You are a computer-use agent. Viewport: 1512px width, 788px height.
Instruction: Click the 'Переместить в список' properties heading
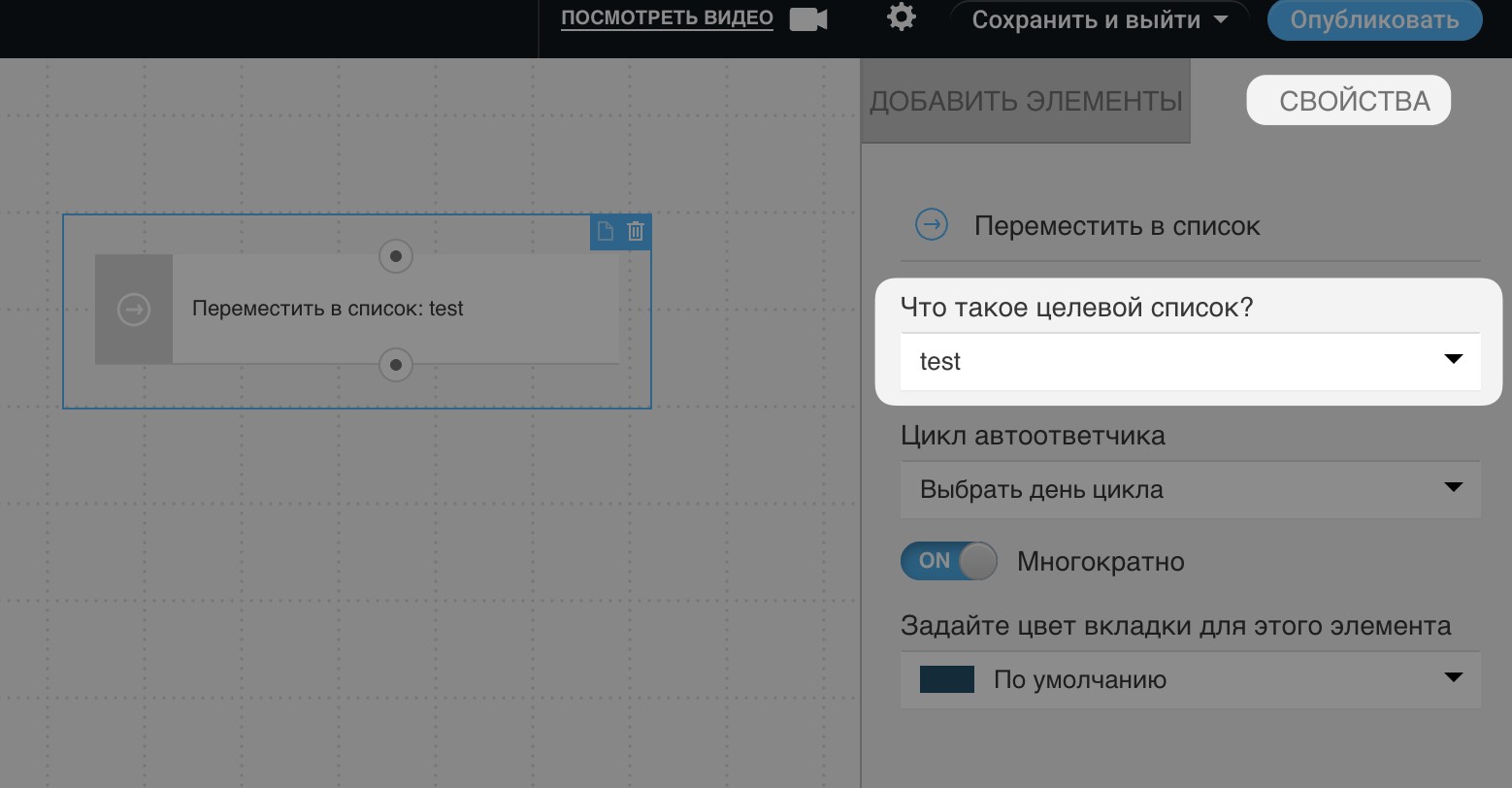click(x=1117, y=226)
